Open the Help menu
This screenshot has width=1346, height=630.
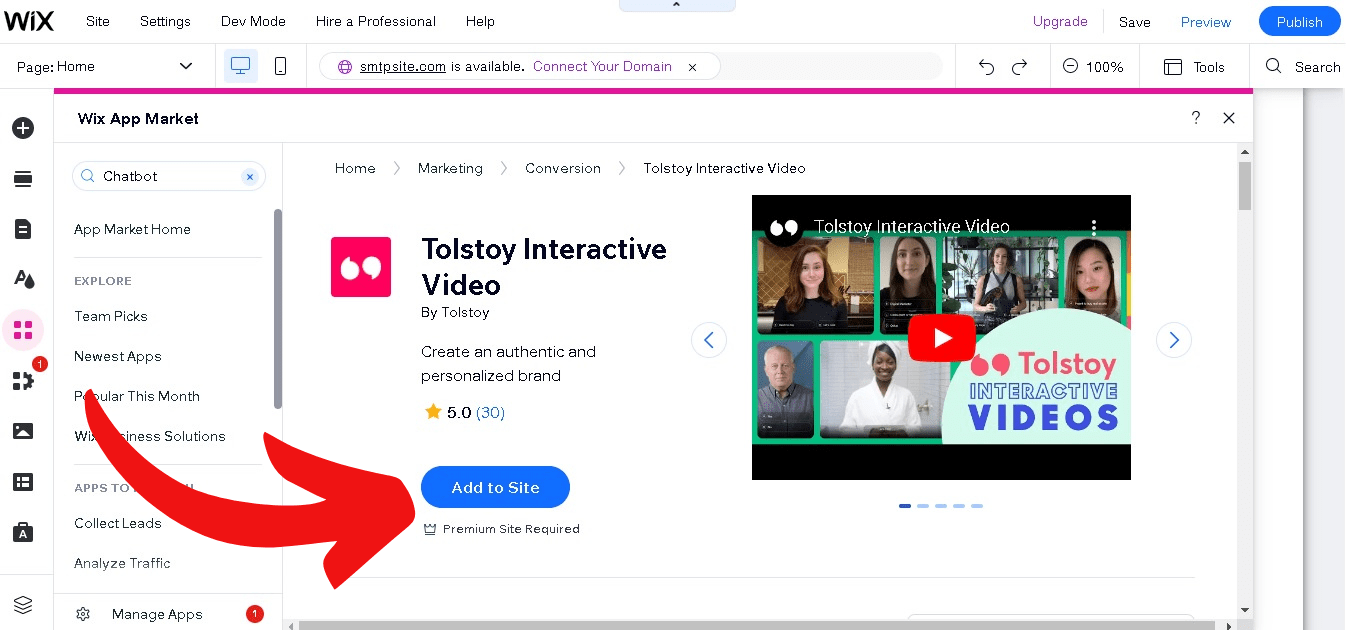[480, 21]
